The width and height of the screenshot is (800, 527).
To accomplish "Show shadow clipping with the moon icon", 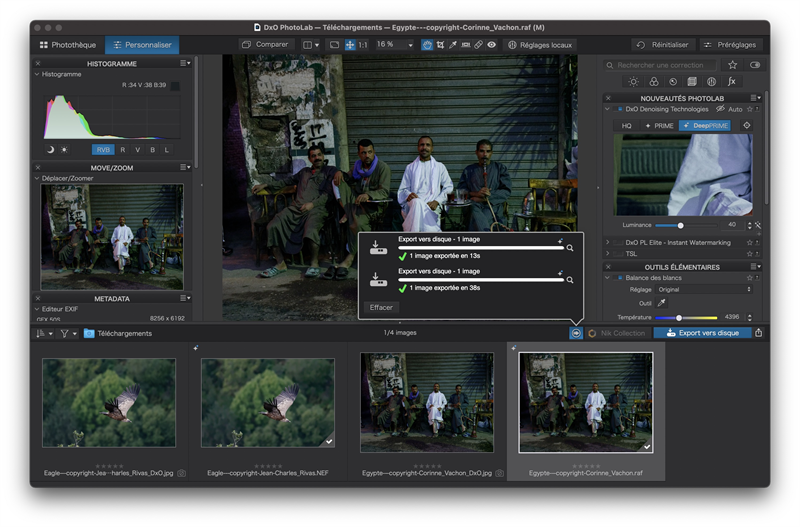I will (50, 150).
